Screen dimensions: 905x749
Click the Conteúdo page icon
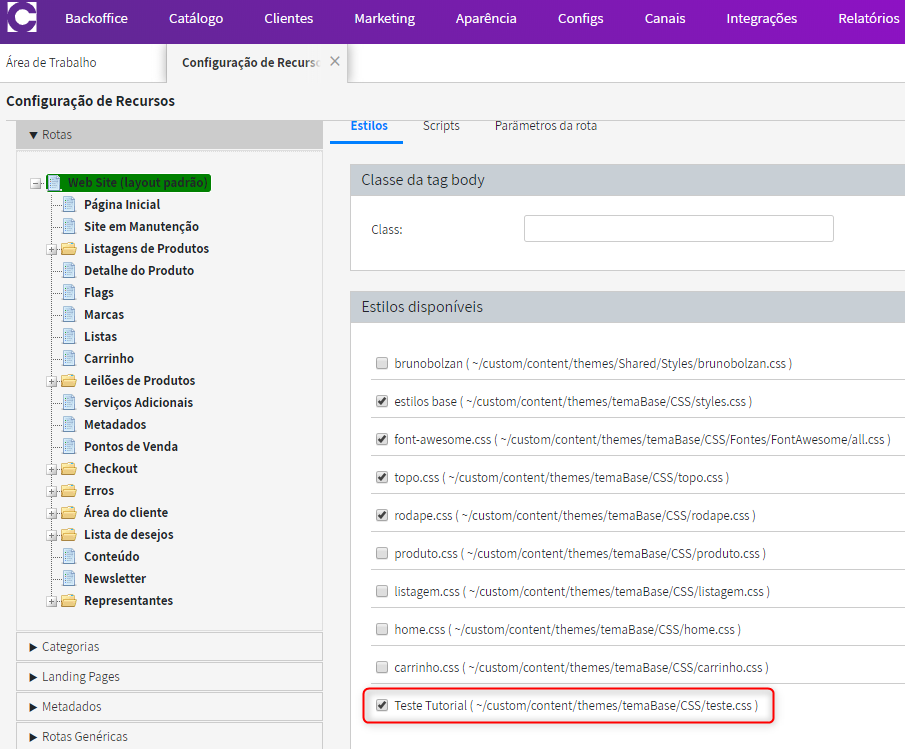pyautogui.click(x=69, y=557)
